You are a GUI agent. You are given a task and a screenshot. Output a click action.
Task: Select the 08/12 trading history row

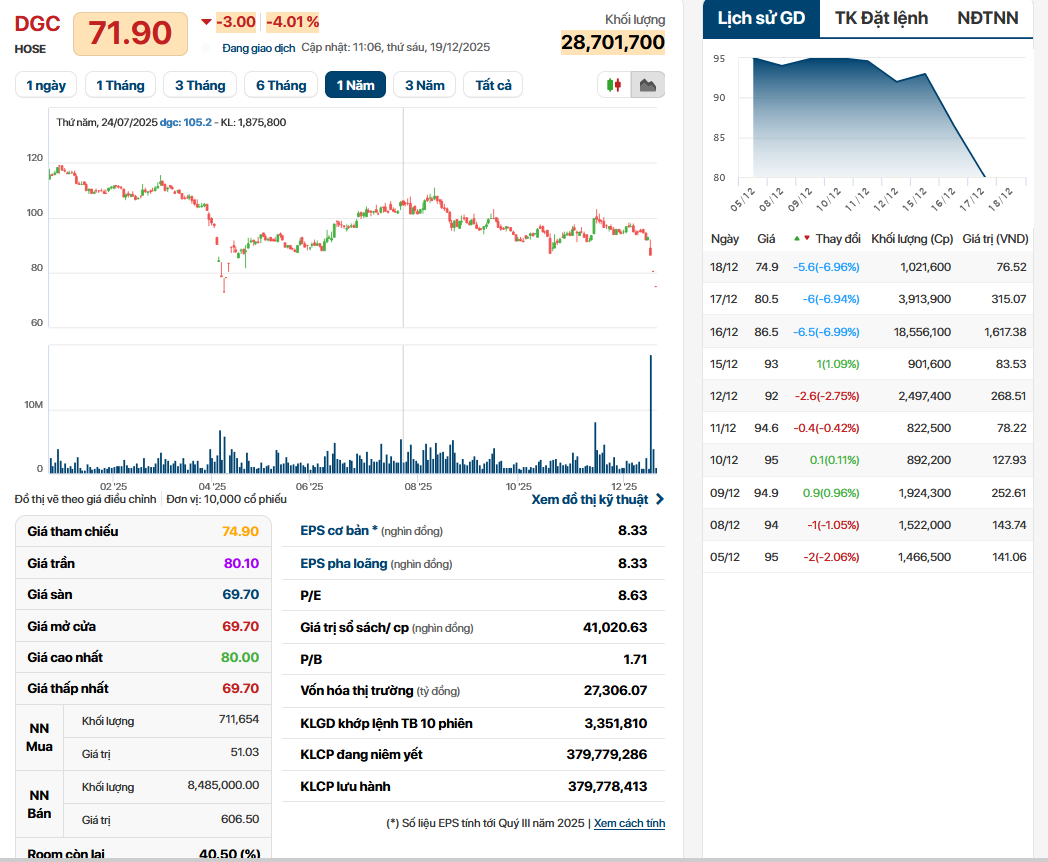(868, 525)
